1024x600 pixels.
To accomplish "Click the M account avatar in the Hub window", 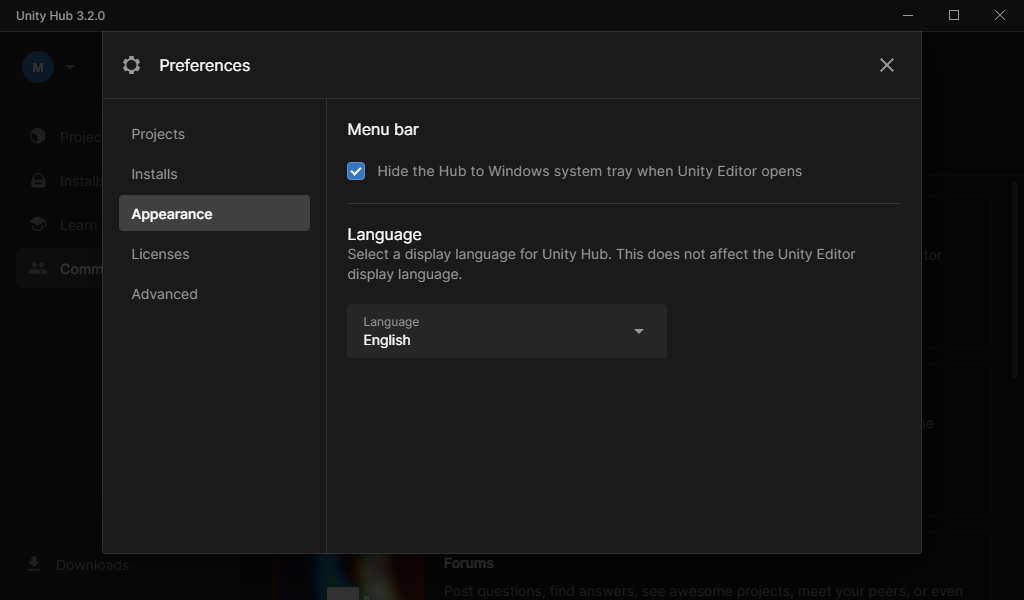I will [38, 67].
